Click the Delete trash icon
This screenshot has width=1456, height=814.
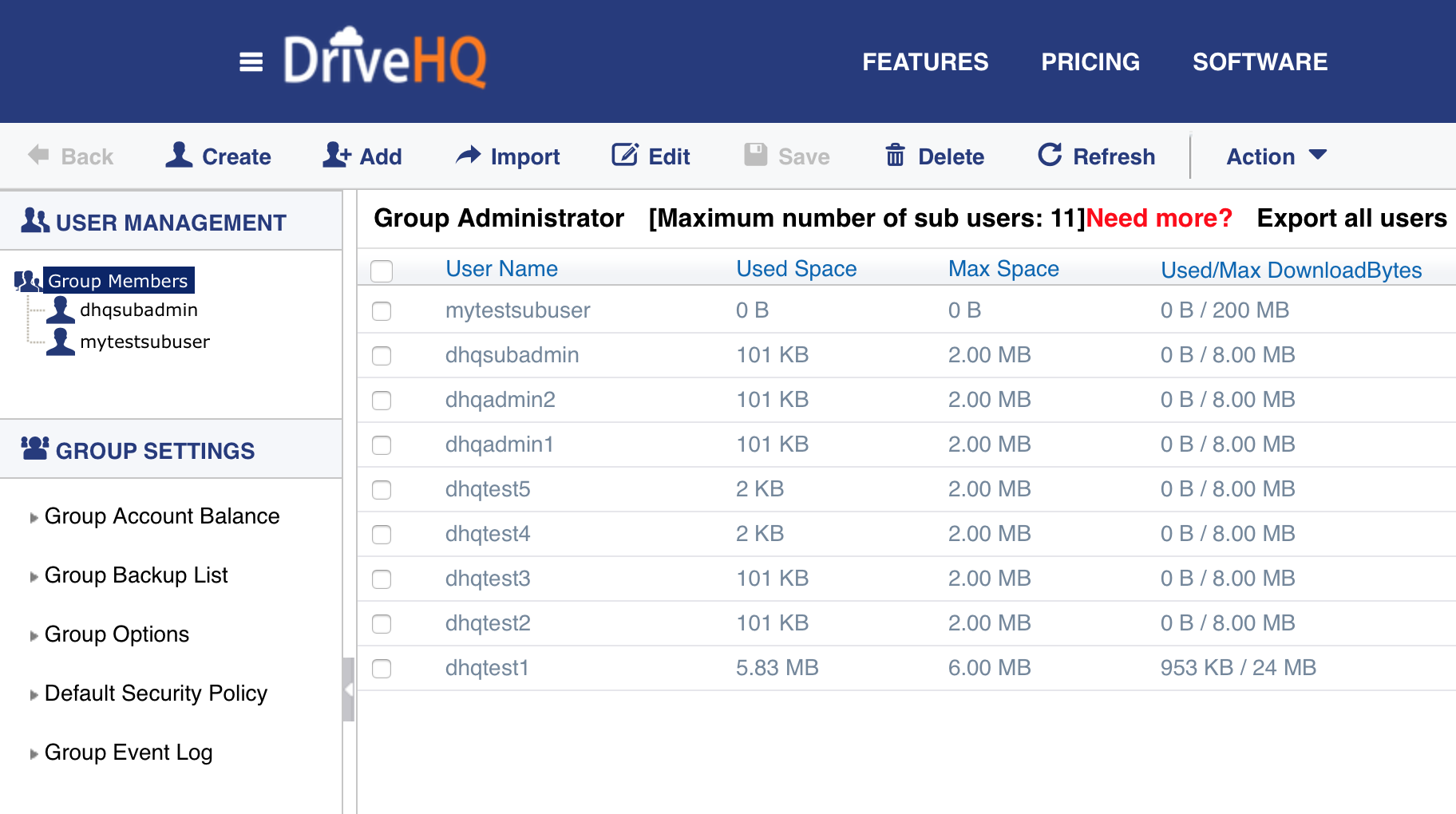tap(895, 155)
